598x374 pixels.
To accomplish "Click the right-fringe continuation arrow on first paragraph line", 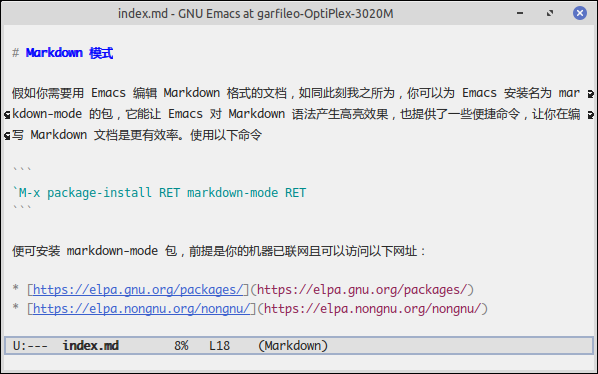I will click(590, 93).
